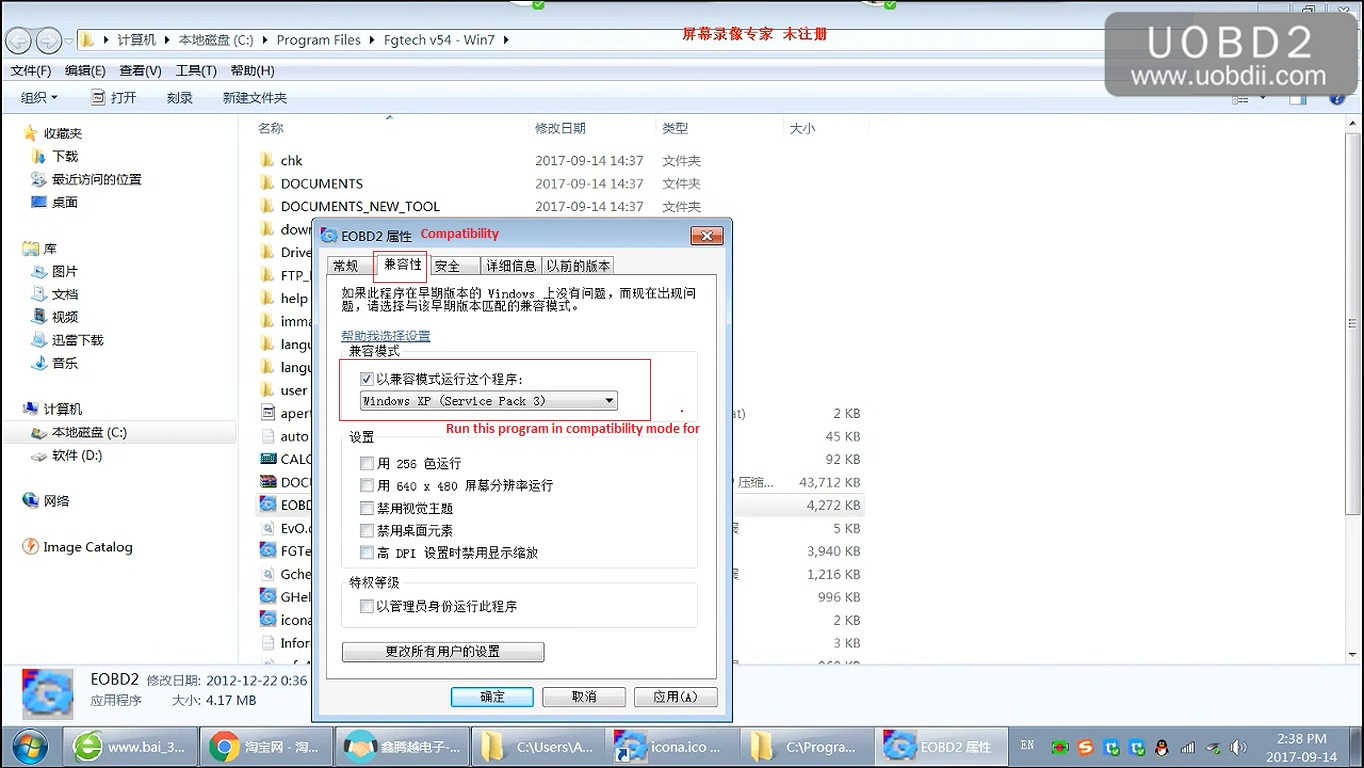Select the 下载 folder icon in favorites
1364x768 pixels.
pos(39,156)
